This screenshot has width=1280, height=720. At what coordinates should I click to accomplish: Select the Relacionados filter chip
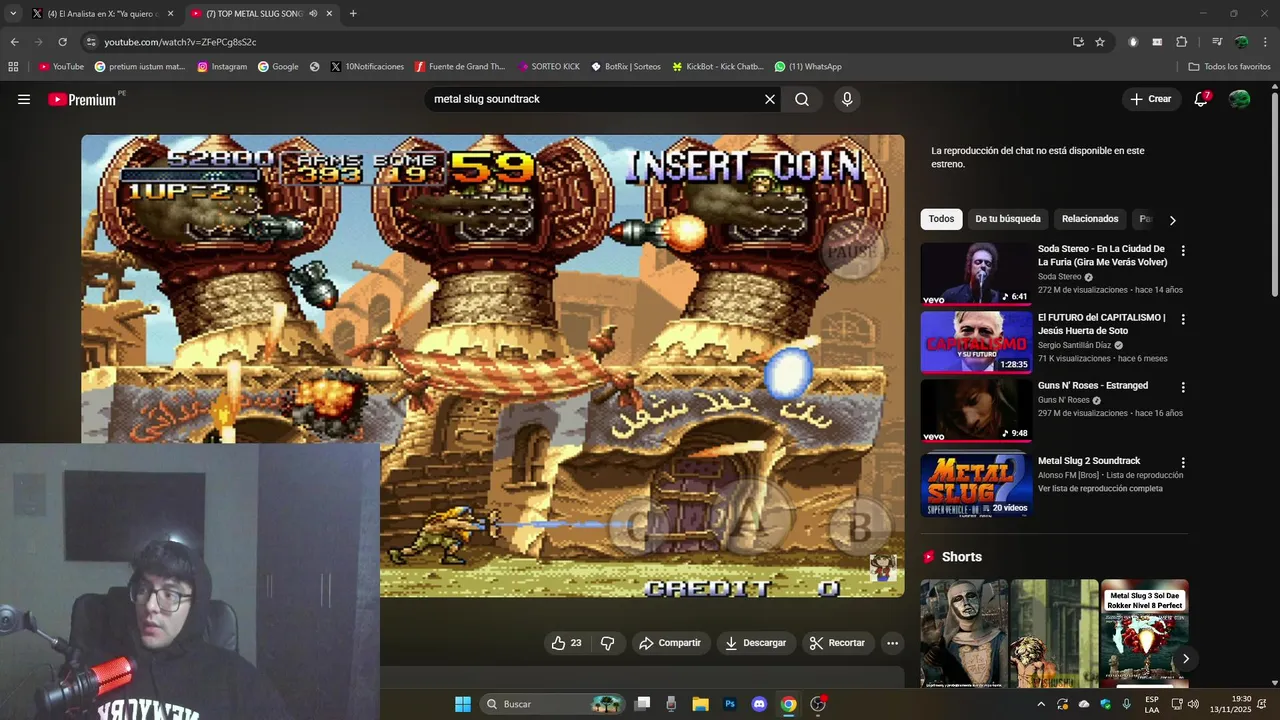[x=1090, y=219]
